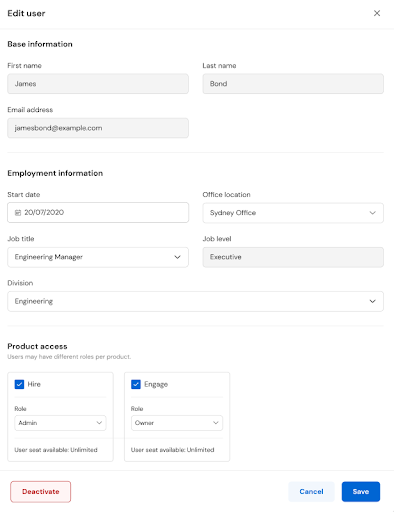Open the Admin role dropdown for Hire
Screen dimensions: 394x512
click(x=60, y=423)
